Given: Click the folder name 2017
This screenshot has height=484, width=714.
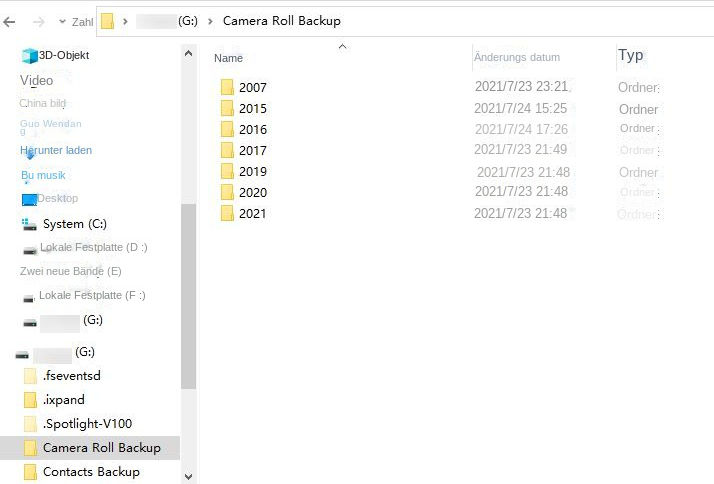Looking at the screenshot, I should pos(253,150).
